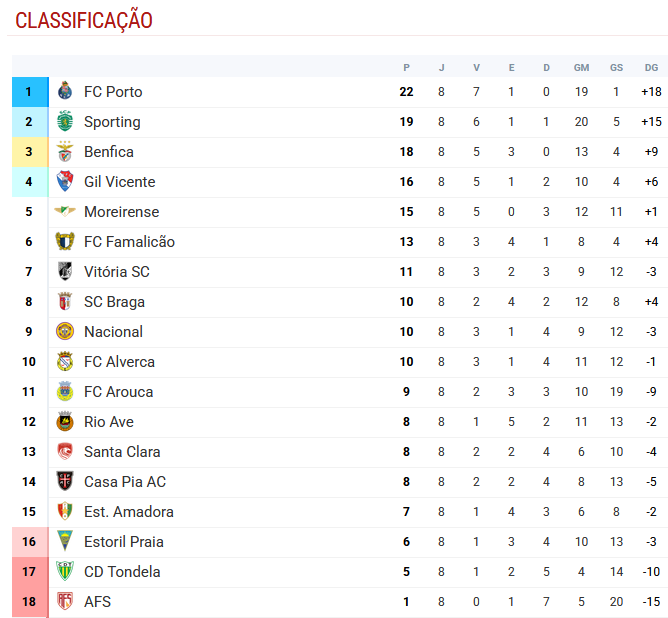
Task: Click the Estoril Praia crest icon
Action: point(65,542)
